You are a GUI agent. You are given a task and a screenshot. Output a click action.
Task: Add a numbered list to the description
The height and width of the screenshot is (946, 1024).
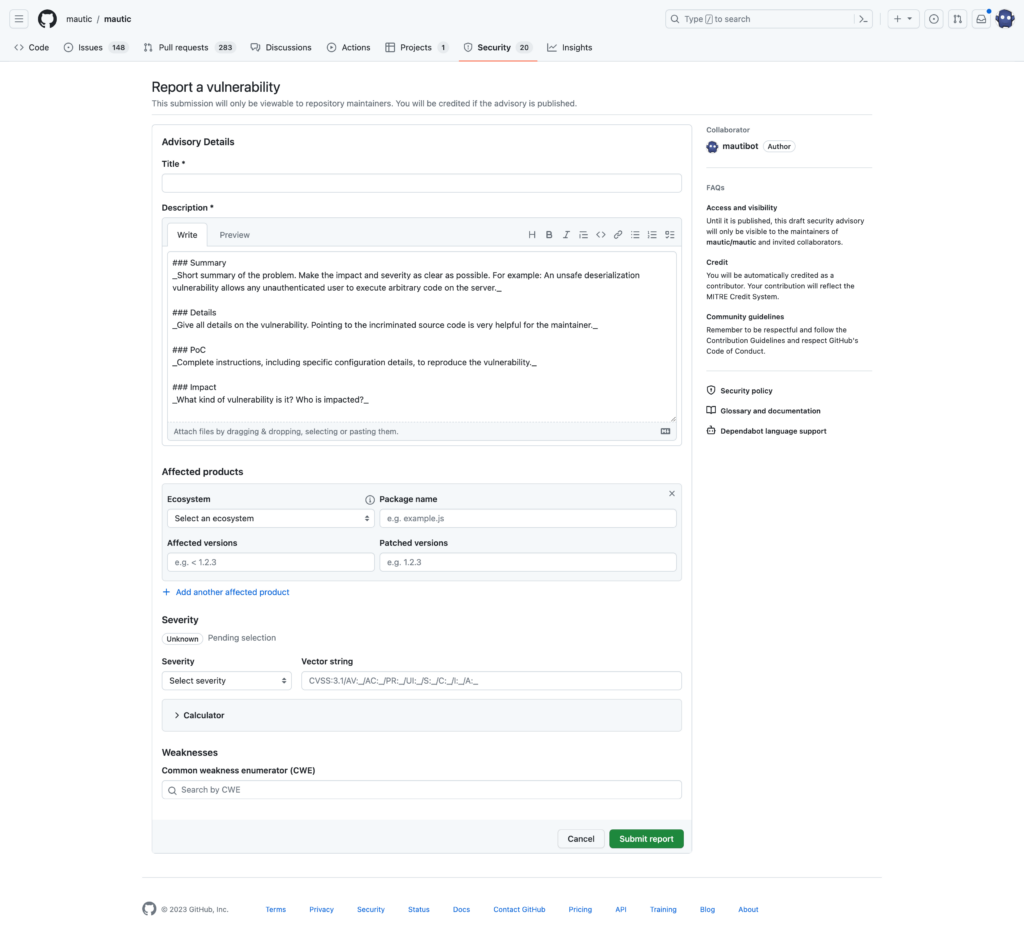652,234
